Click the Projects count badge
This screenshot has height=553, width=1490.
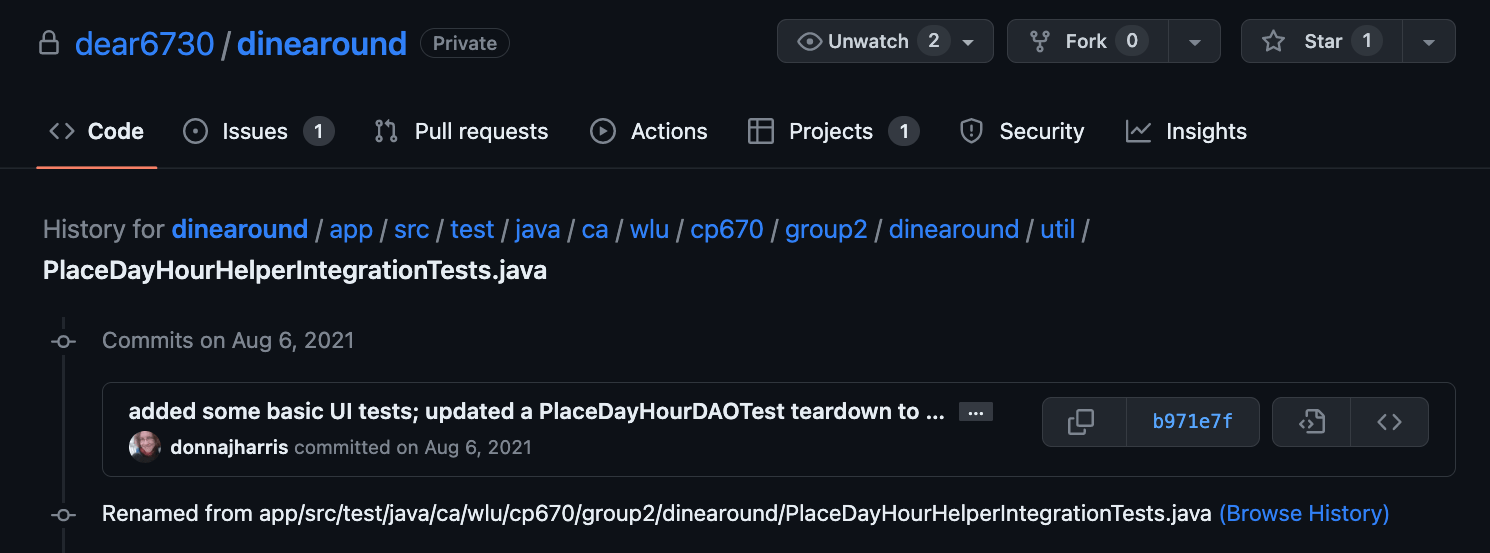pos(904,131)
